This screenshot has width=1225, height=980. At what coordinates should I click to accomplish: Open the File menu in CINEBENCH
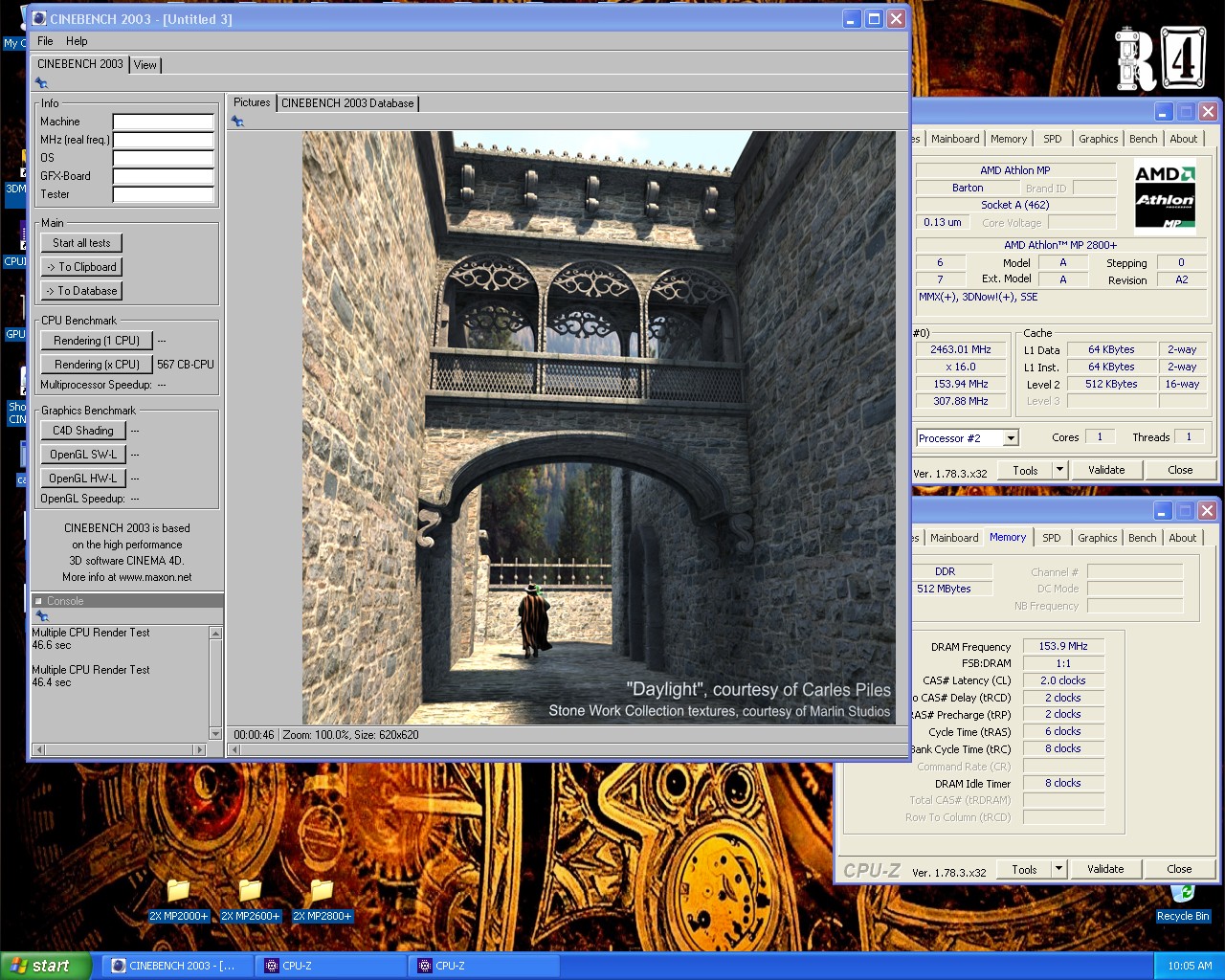[x=45, y=41]
